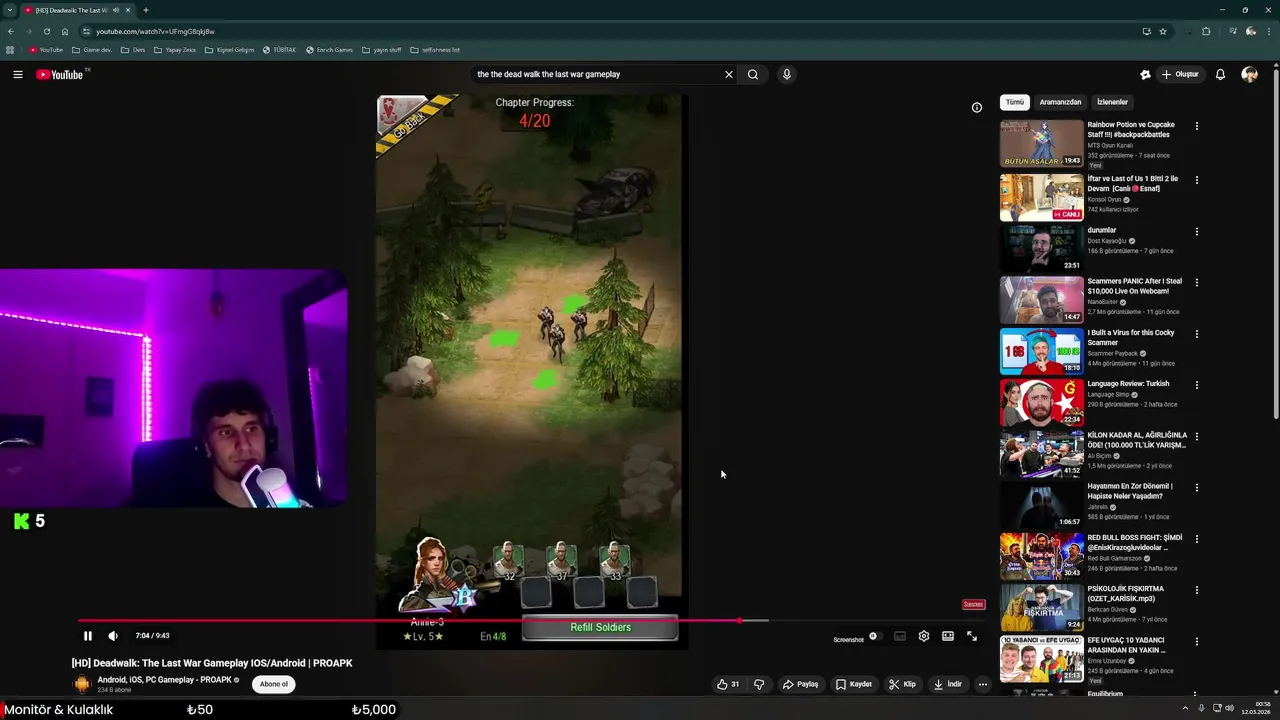Select the Aramanızdan filter chip

pos(1060,102)
